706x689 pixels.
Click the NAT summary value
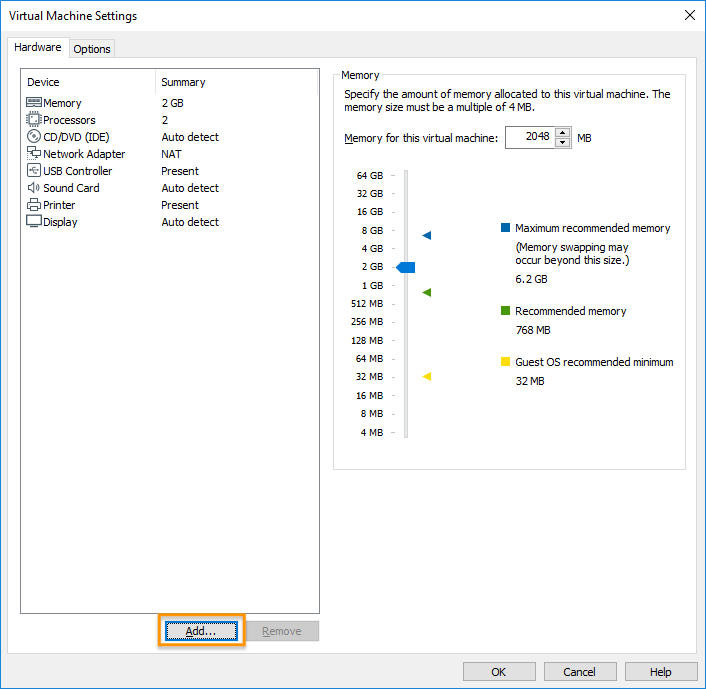coord(172,154)
